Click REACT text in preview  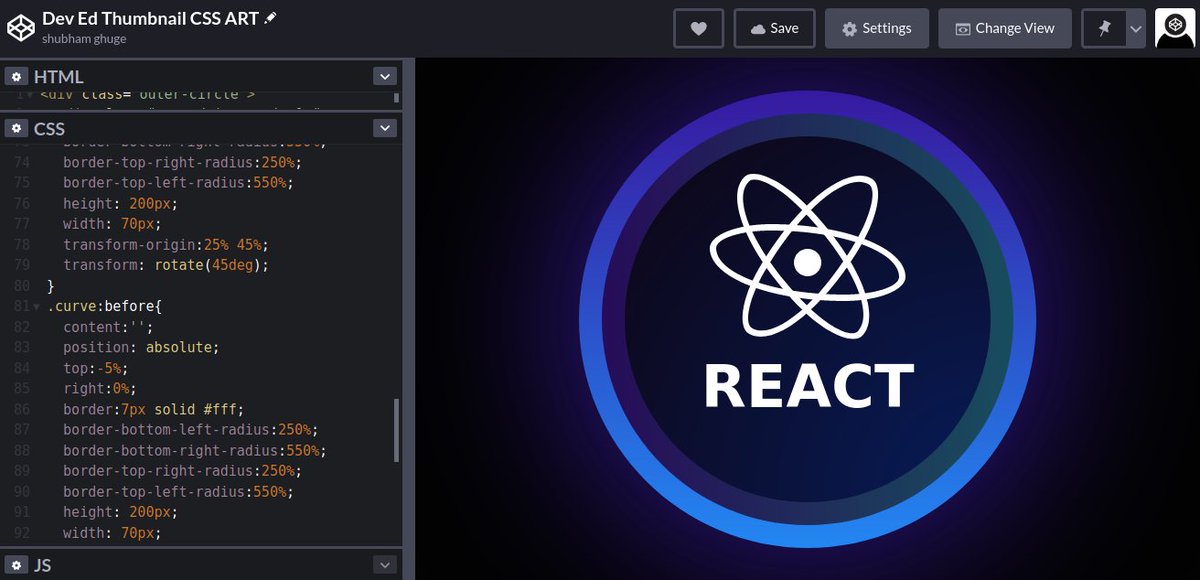click(x=809, y=386)
